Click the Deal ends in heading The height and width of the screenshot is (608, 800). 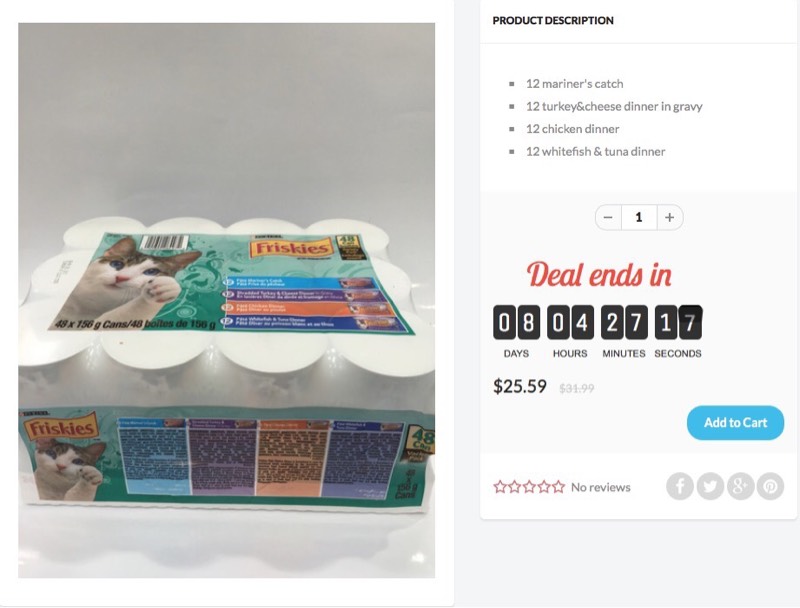click(x=599, y=274)
